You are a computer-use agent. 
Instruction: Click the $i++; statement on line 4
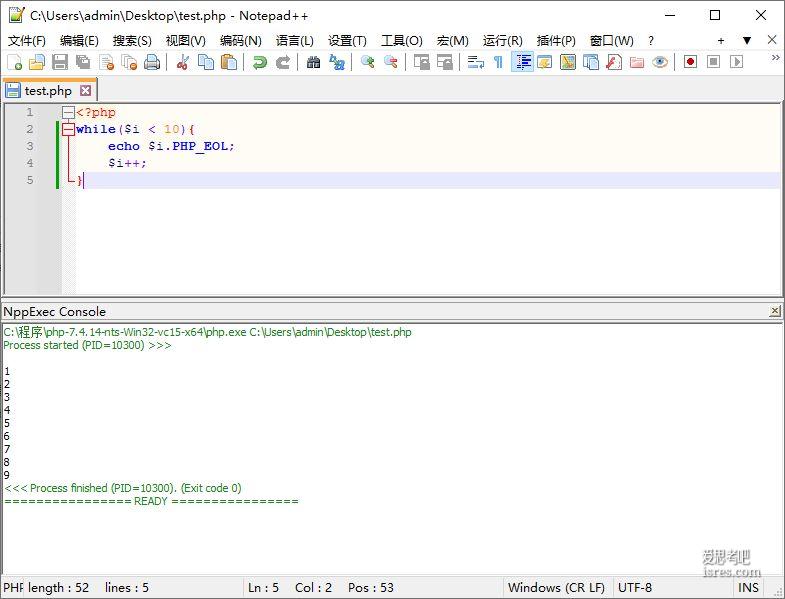click(128, 163)
